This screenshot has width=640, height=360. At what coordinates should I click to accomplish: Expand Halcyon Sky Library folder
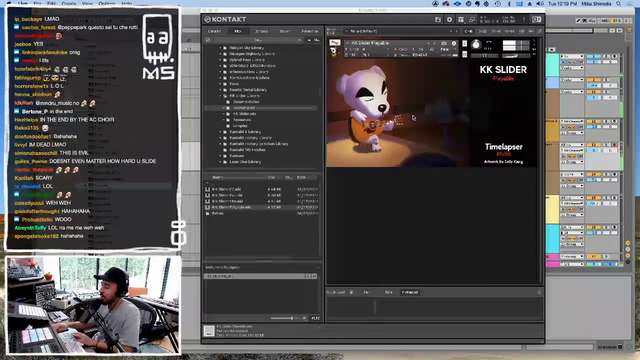[220, 48]
